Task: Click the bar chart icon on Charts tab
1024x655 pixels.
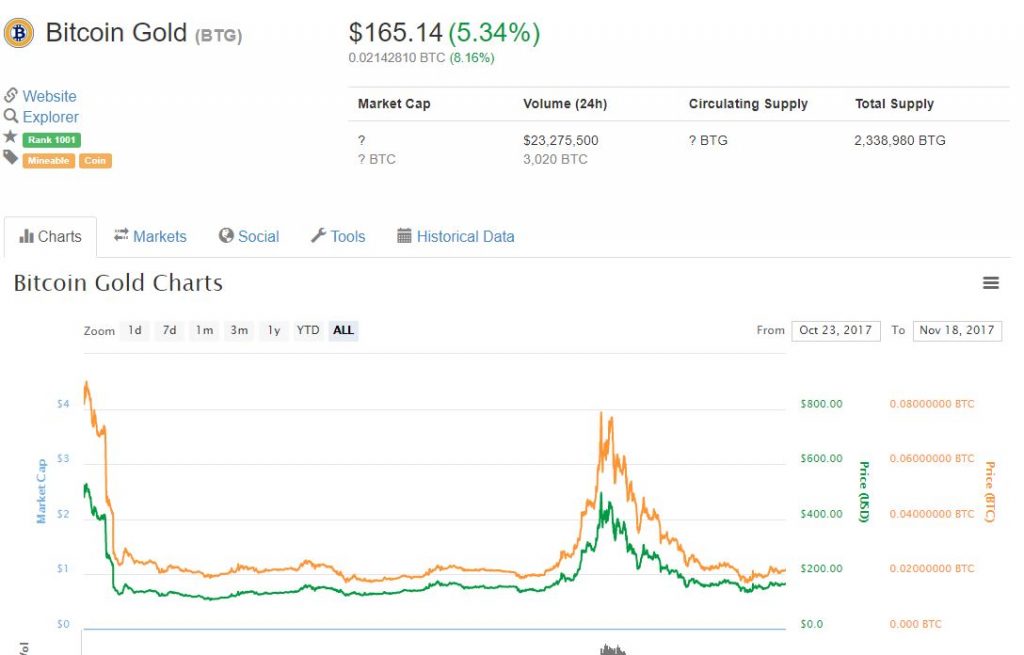Action: (26, 236)
